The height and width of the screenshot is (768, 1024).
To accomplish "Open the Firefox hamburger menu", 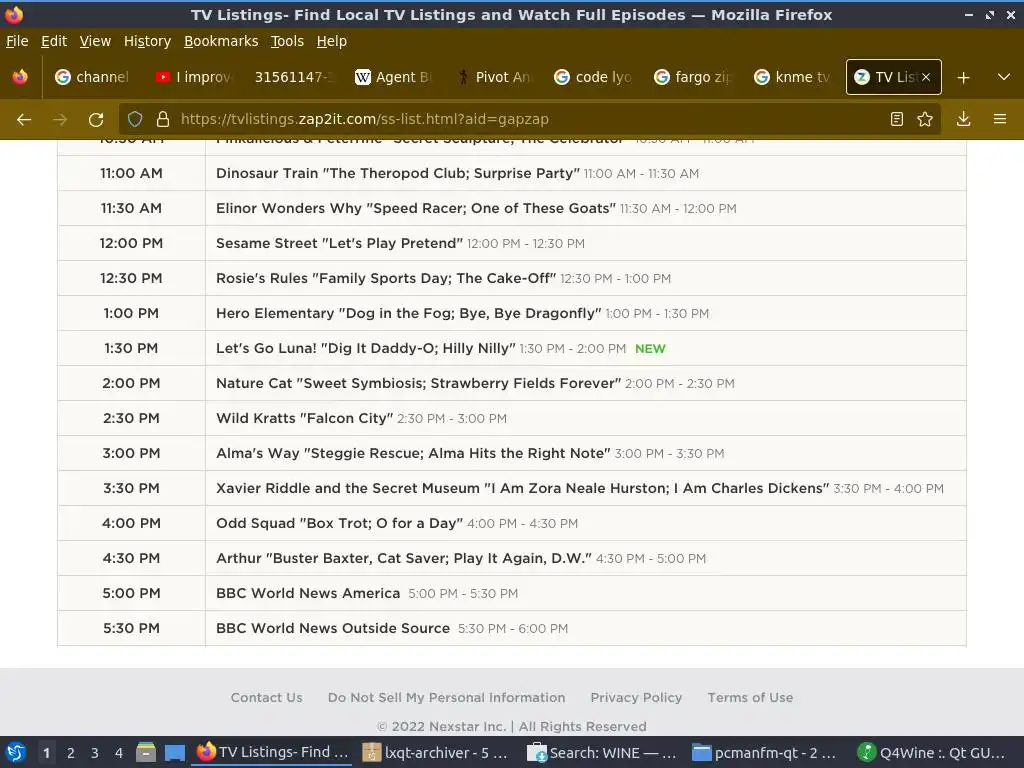I will point(1000,119).
